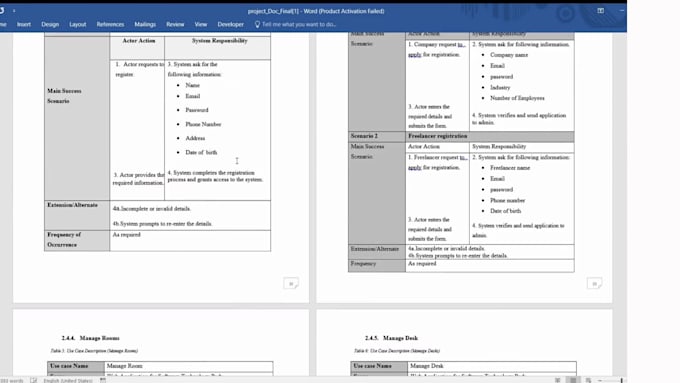
Task: Click the Manage Desk table caption text
Action: [x=397, y=350]
